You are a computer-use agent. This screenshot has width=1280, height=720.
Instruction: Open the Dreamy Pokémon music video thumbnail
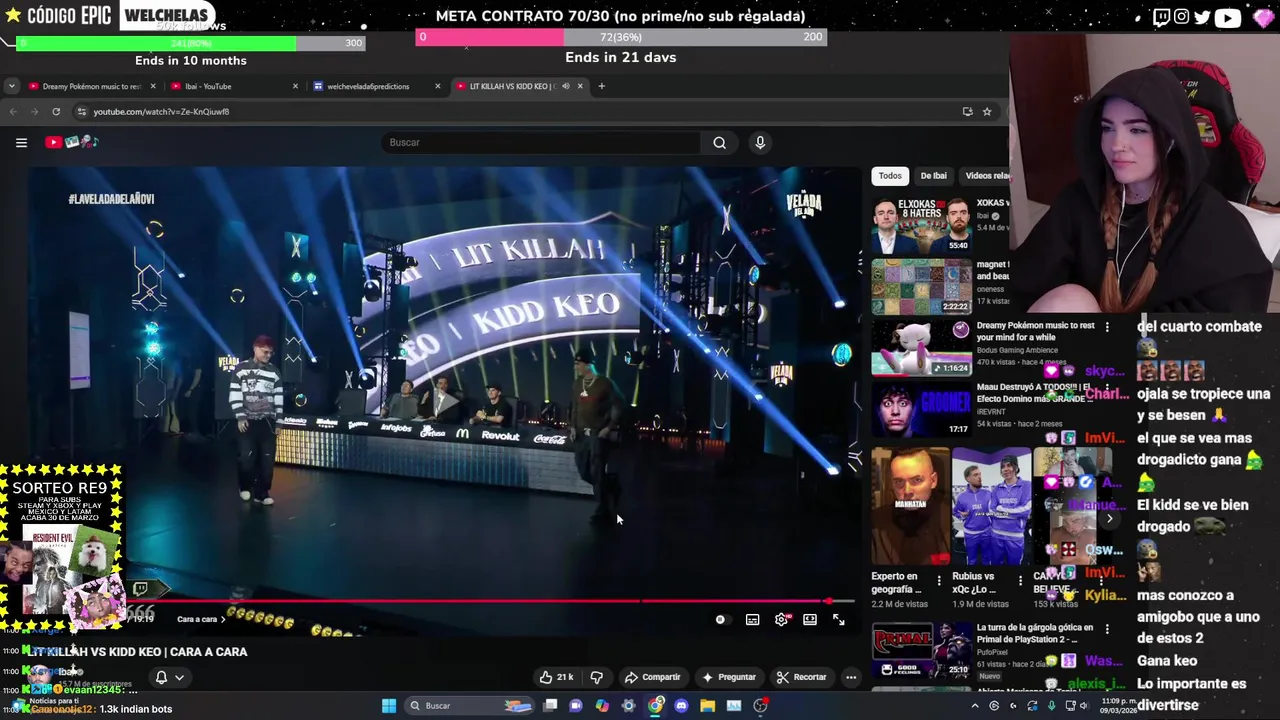click(921, 349)
